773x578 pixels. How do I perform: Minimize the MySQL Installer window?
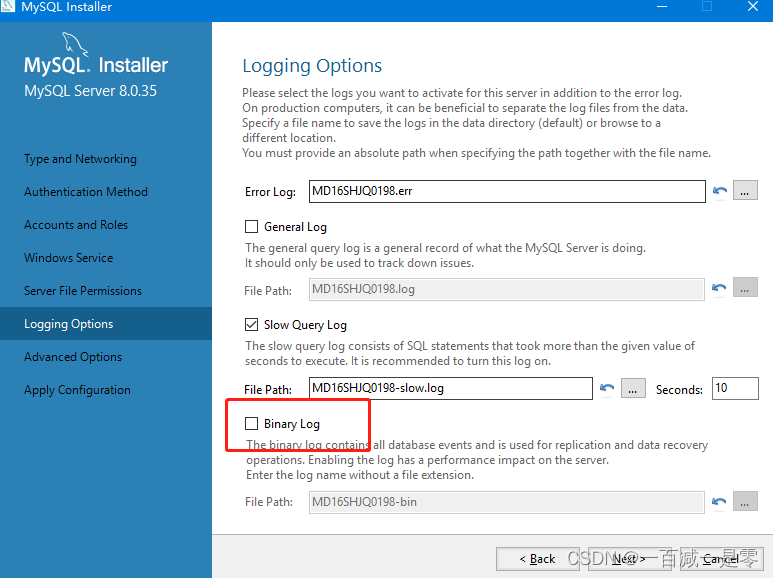[662, 7]
